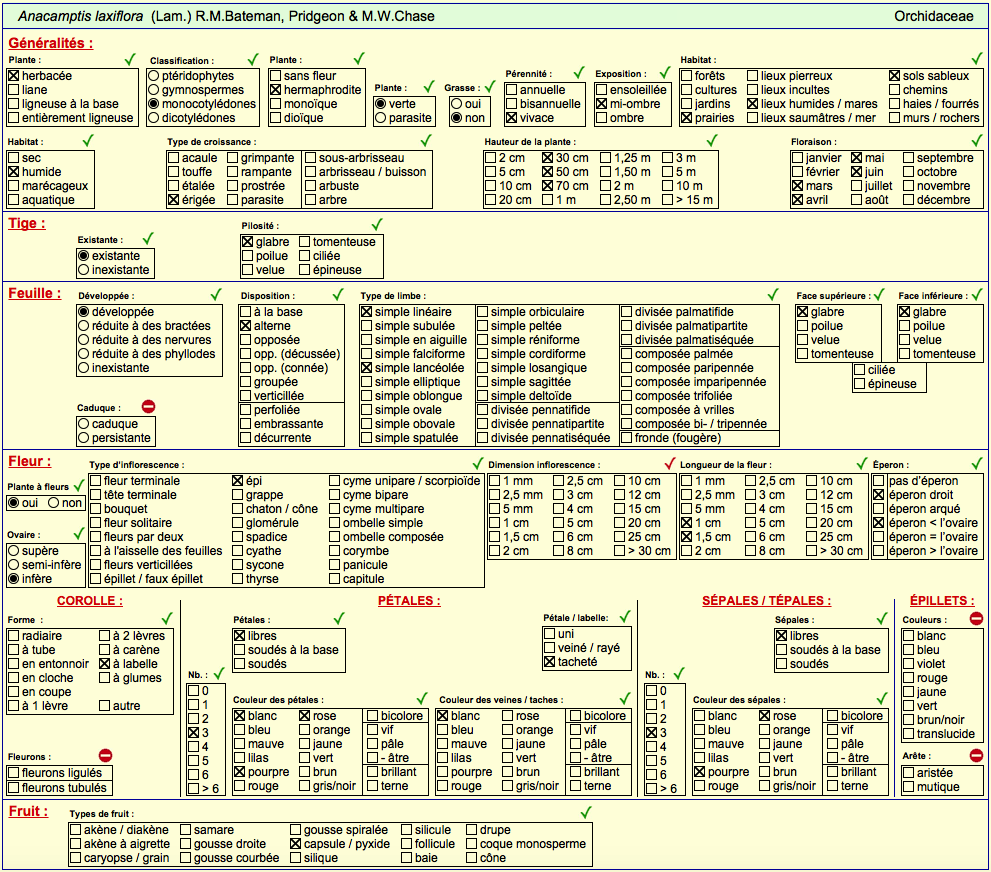The height and width of the screenshot is (872, 991).
Task: Check the grappe inflorescence type
Action: tap(238, 495)
